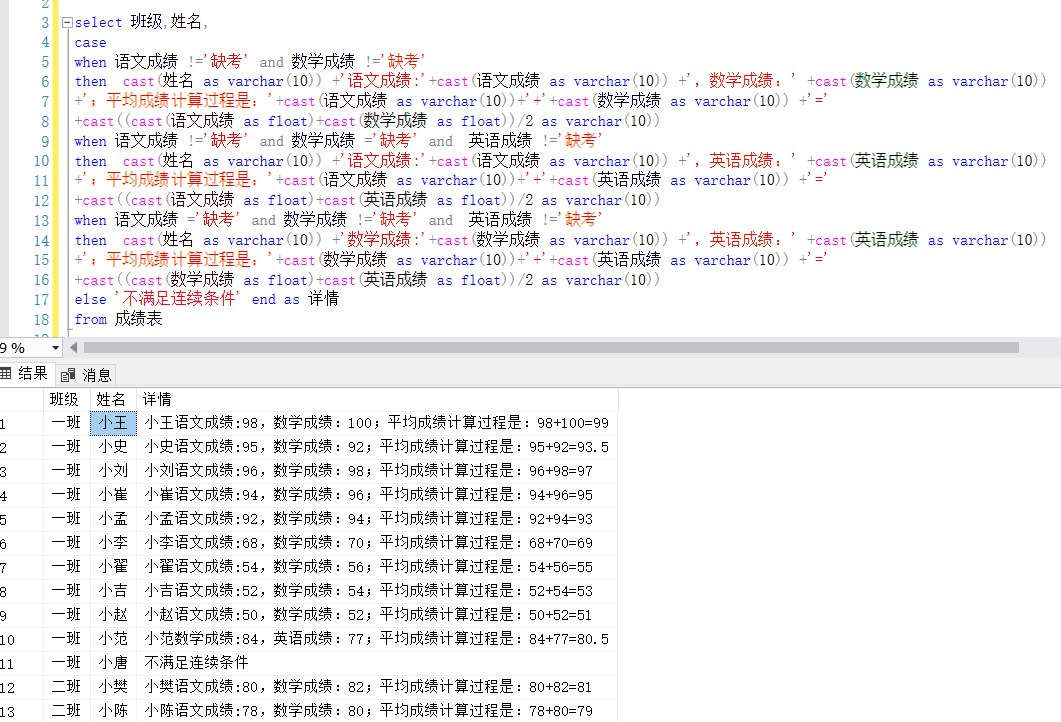Viewport: 1061px width, 722px height.
Task: Click the selected 小王 name cell
Action: pos(113,422)
